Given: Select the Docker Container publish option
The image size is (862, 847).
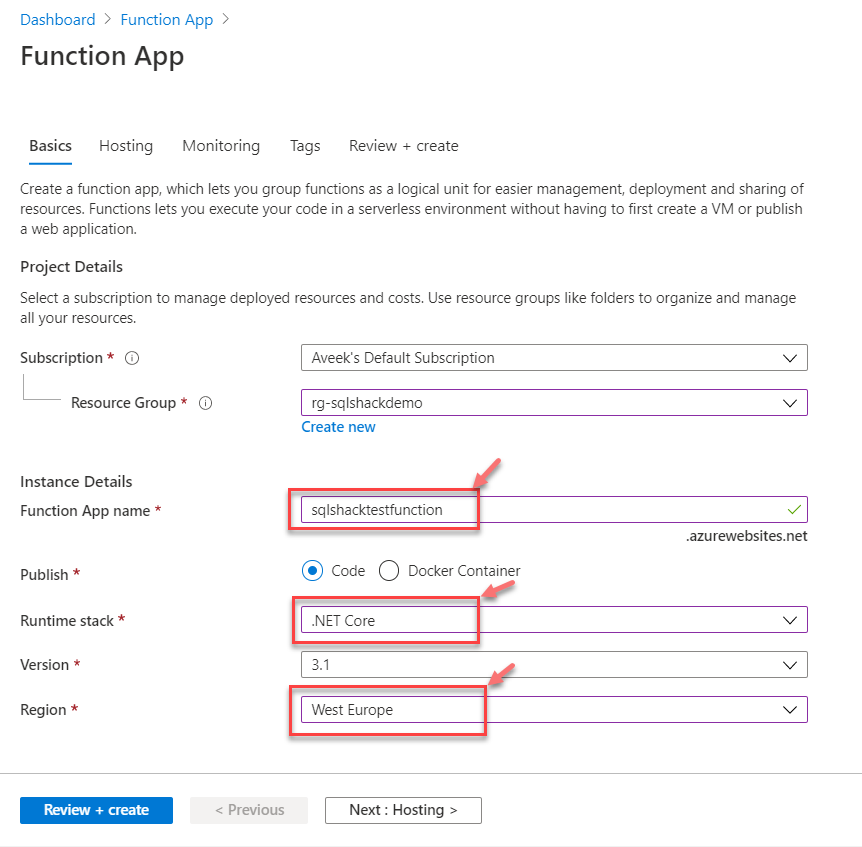Looking at the screenshot, I should tap(389, 571).
